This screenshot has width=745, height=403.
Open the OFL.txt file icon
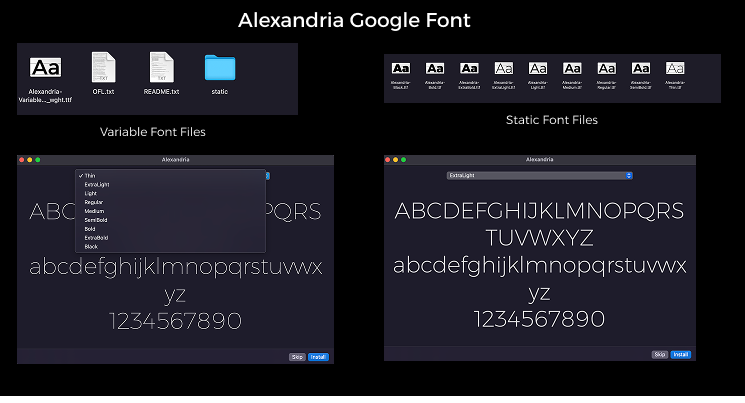click(104, 67)
